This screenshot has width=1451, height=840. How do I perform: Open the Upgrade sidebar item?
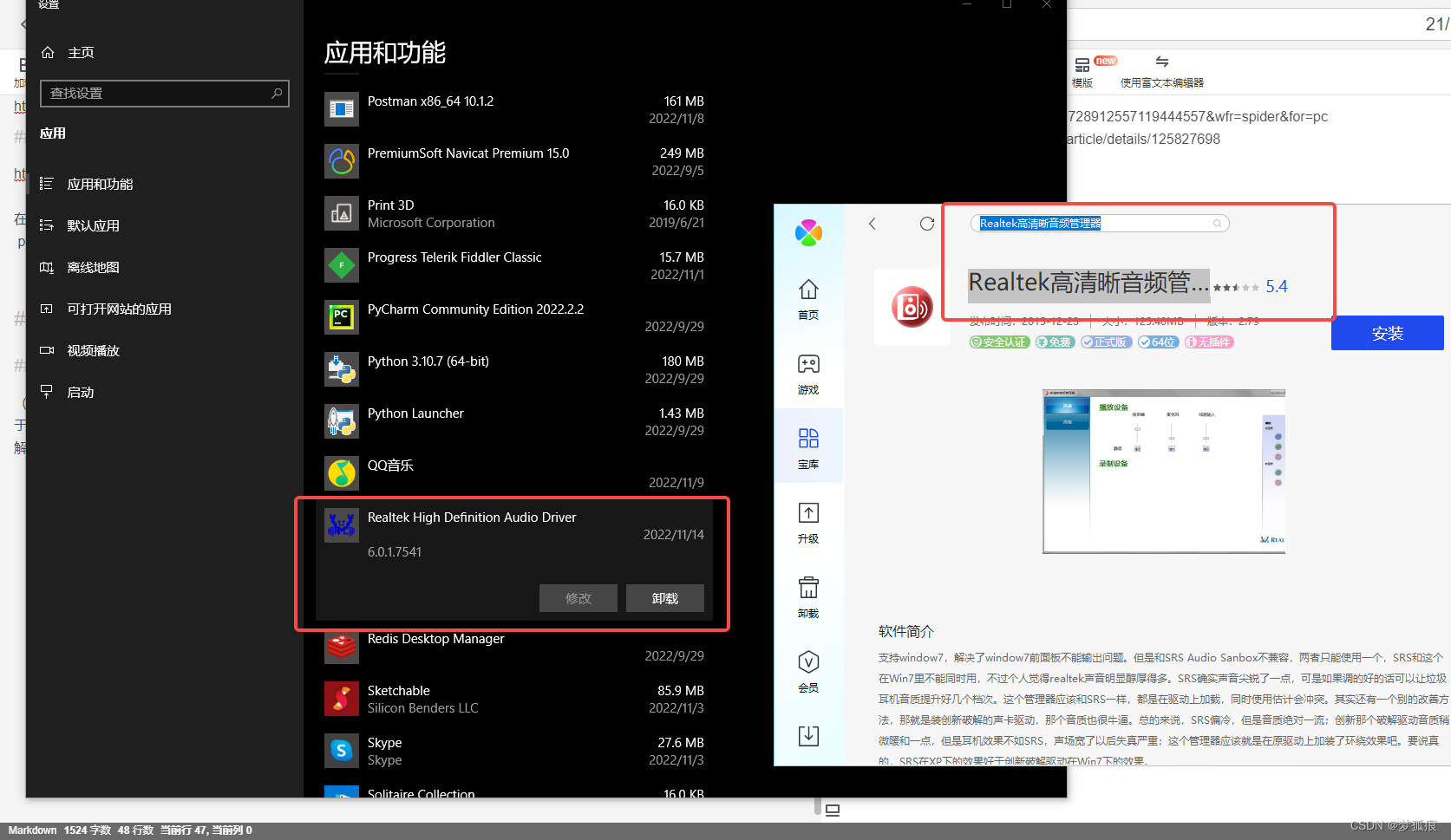(x=808, y=523)
